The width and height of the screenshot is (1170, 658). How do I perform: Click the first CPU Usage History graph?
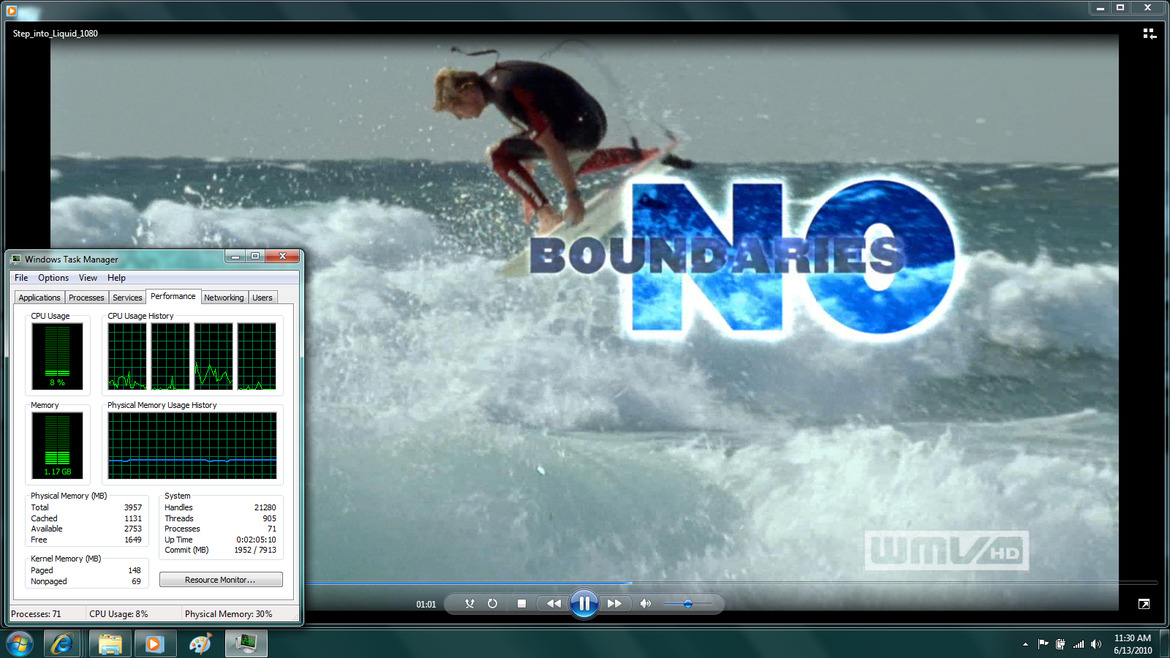[127, 356]
